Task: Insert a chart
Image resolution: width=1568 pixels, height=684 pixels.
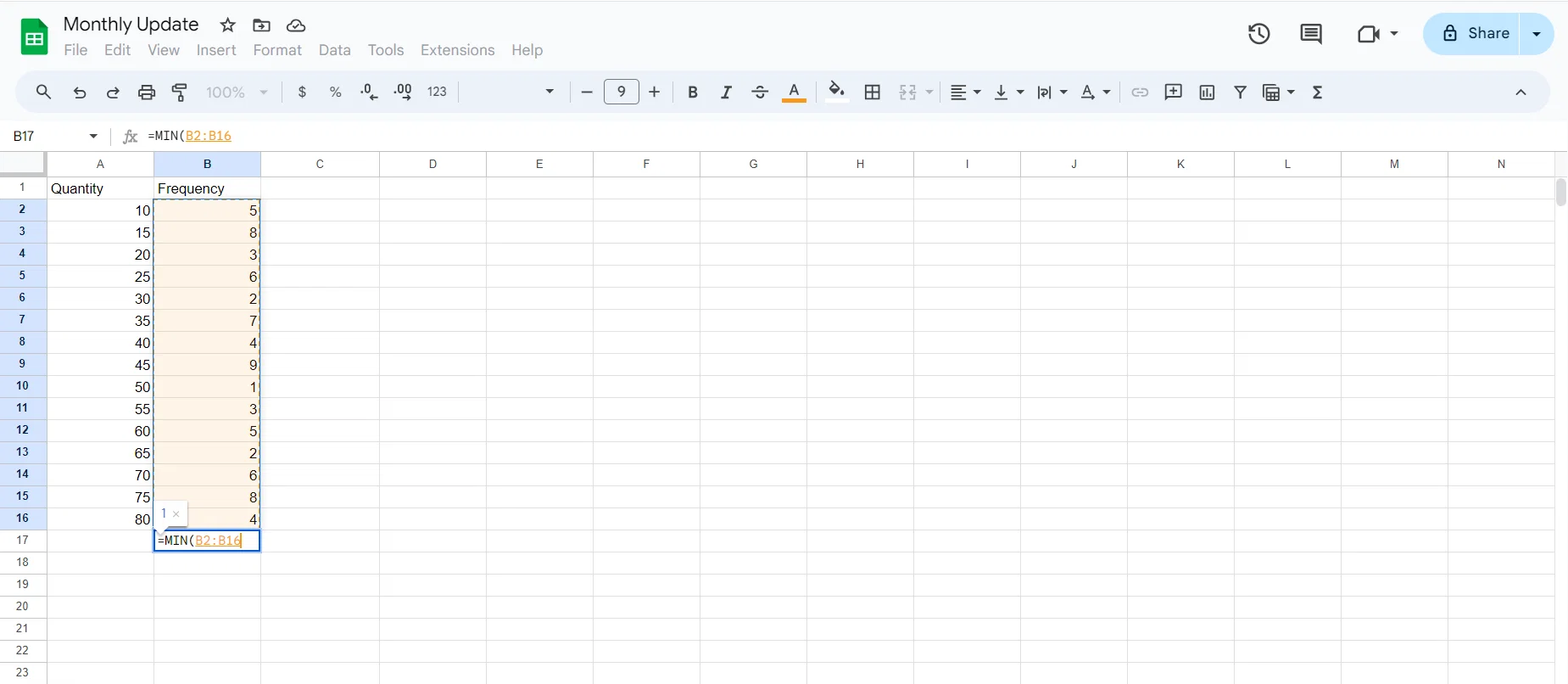Action: tap(1207, 93)
